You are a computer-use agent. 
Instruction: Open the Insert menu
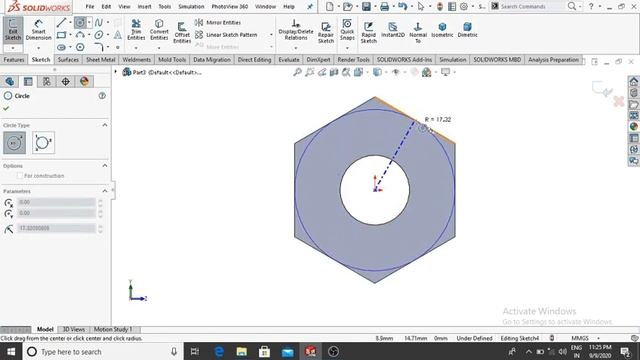pos(144,7)
